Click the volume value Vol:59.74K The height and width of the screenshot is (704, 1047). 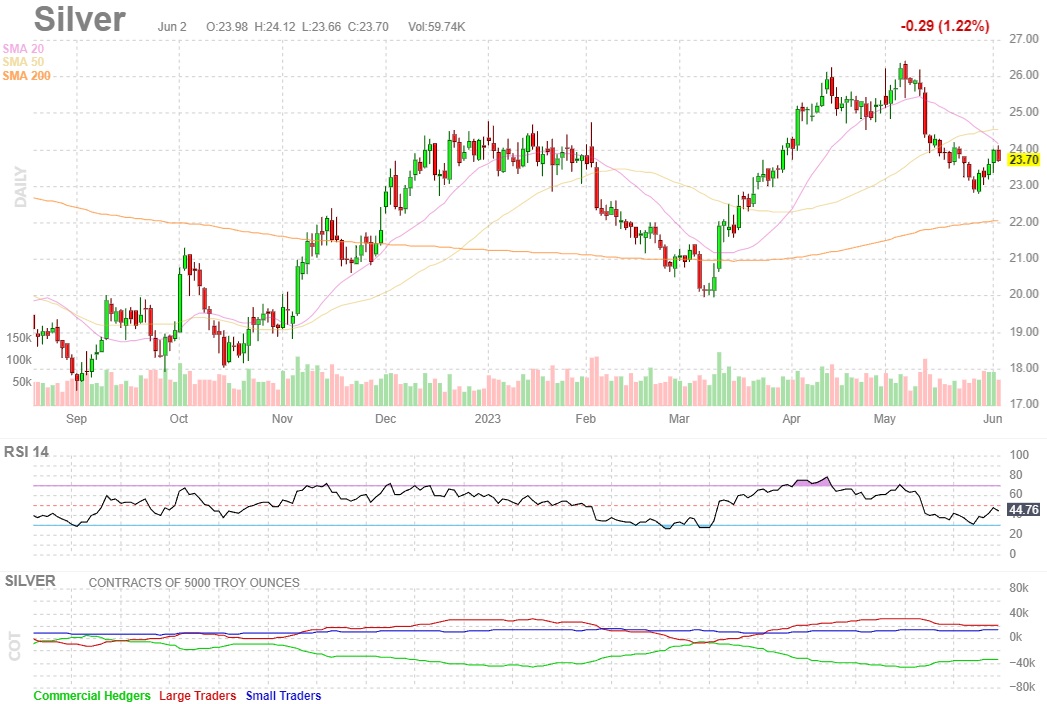[437, 27]
